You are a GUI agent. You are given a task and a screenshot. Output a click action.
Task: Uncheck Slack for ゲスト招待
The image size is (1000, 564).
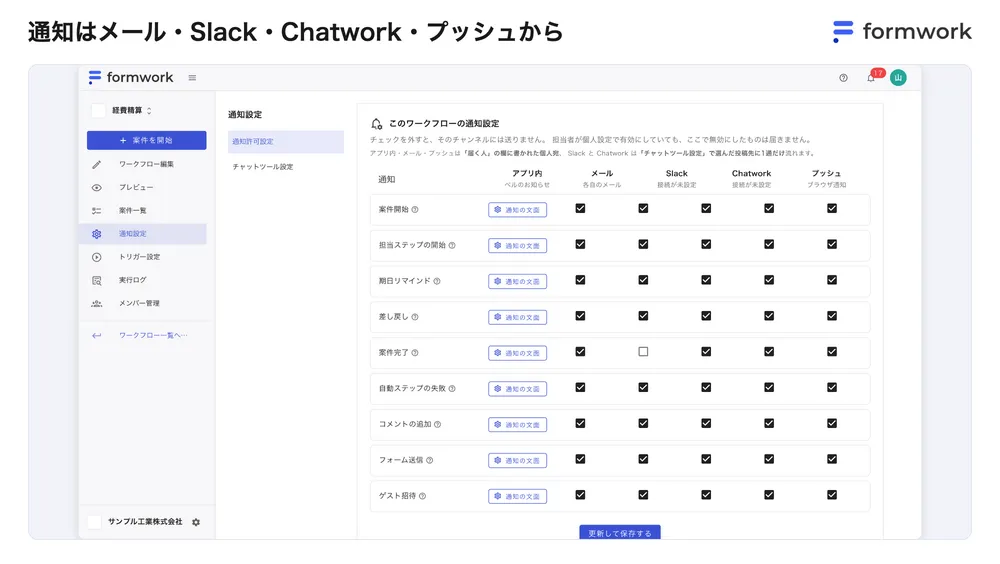coord(706,494)
